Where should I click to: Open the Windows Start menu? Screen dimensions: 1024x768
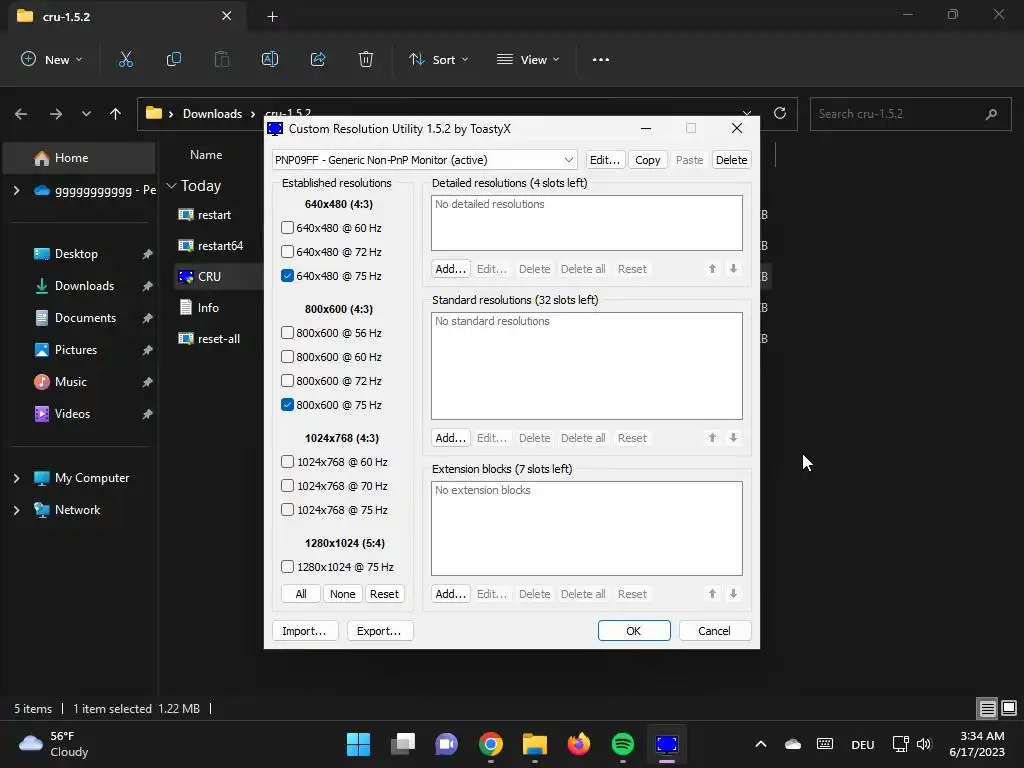(358, 744)
